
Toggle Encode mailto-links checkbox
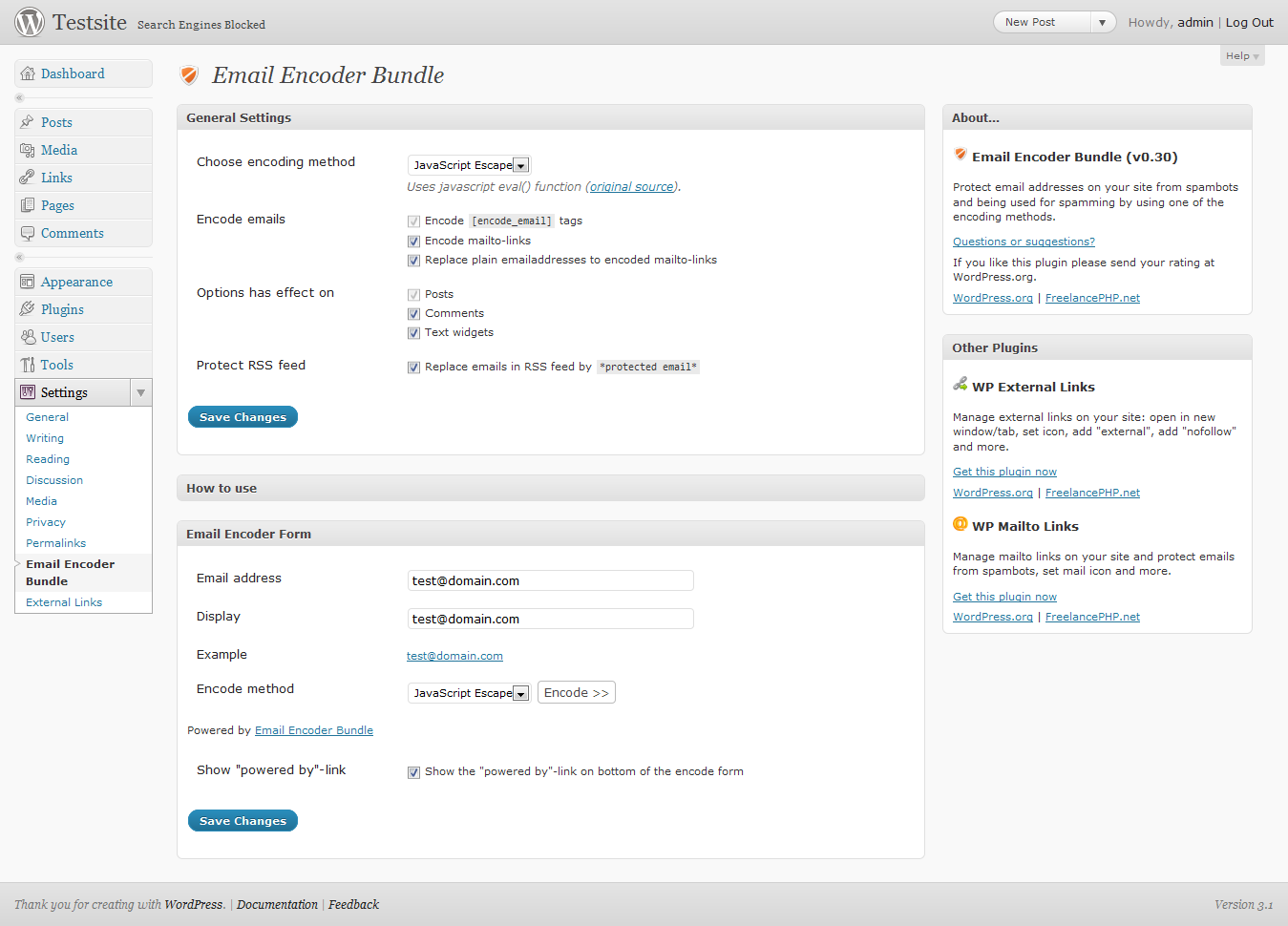pyautogui.click(x=413, y=242)
